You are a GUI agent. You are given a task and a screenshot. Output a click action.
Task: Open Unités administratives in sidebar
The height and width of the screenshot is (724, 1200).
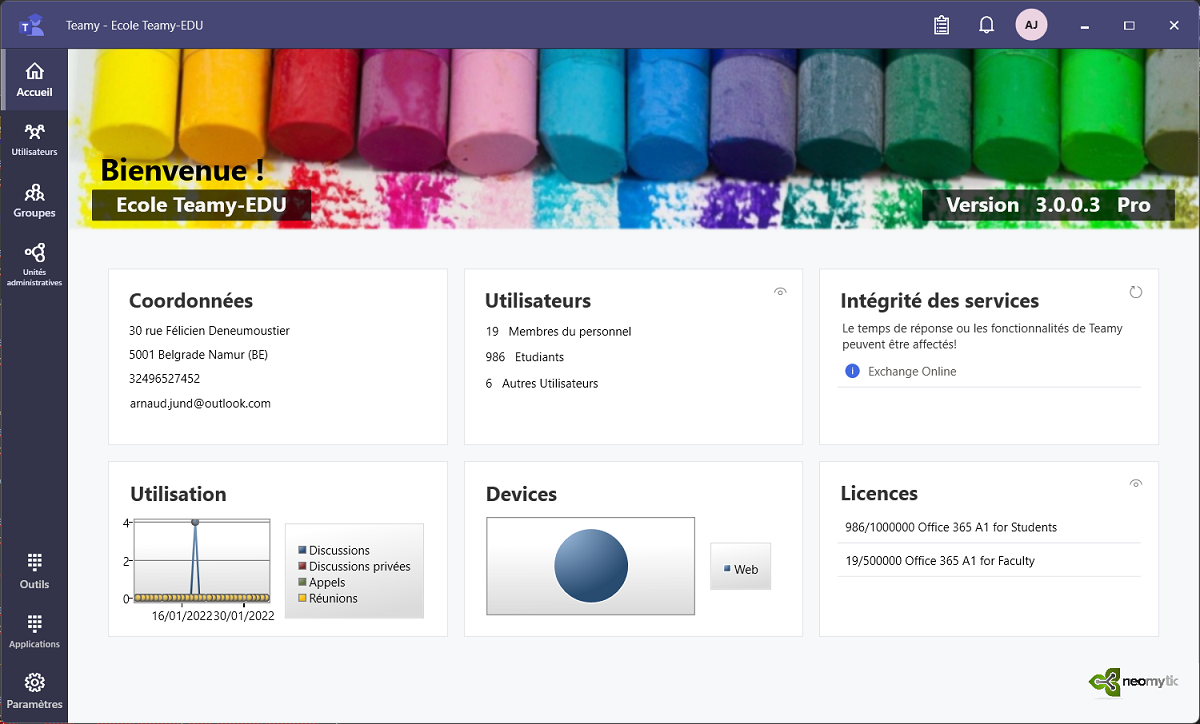pyautogui.click(x=34, y=264)
